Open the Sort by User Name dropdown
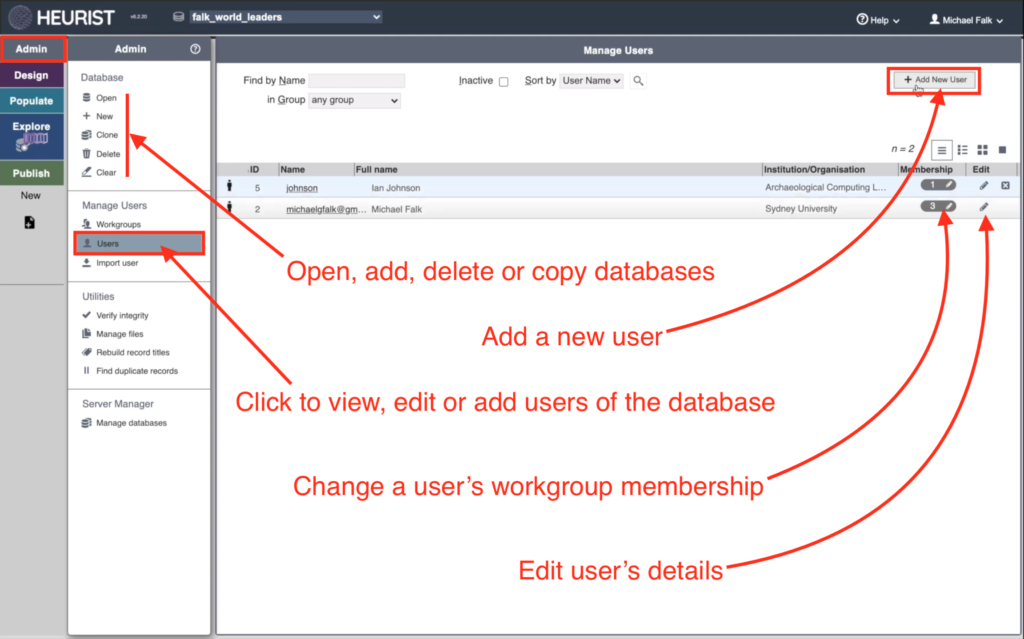This screenshot has height=639, width=1024. (x=591, y=80)
